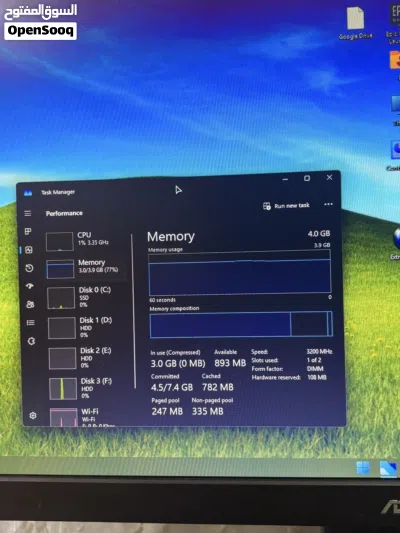Select the Memory performance item

[x=87, y=269]
